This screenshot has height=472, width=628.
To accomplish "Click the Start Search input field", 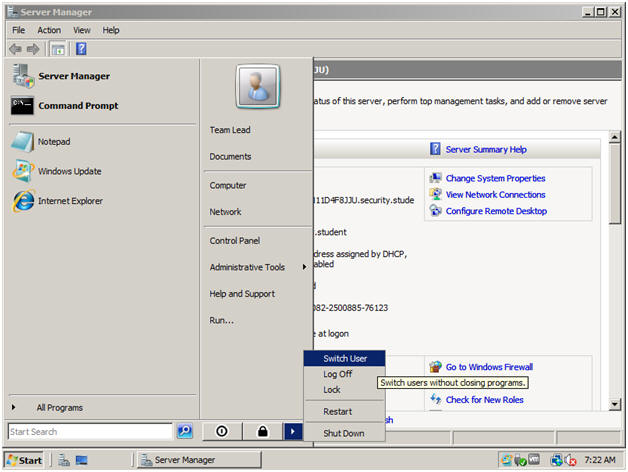I will click(91, 432).
